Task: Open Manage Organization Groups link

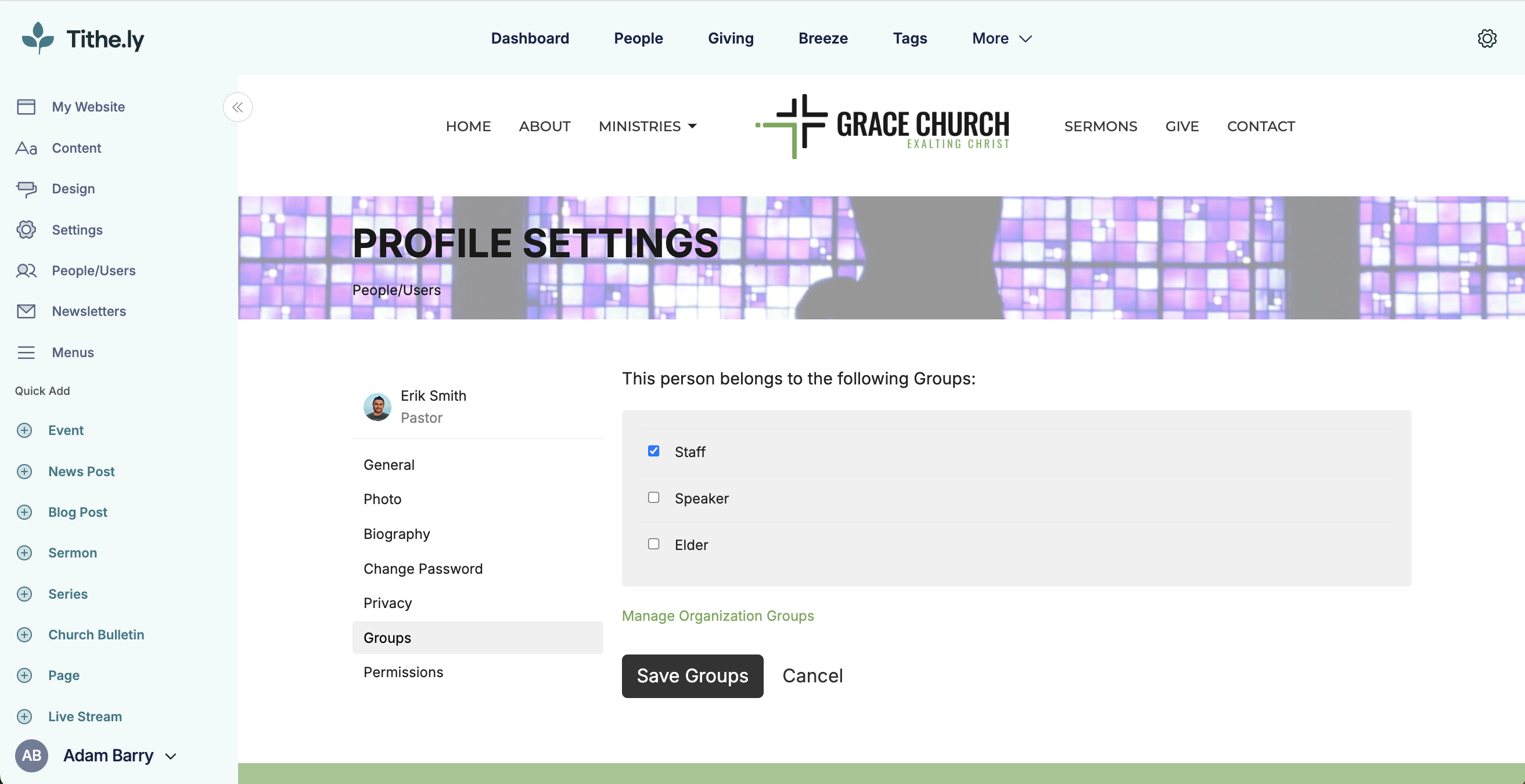Action: tap(718, 616)
